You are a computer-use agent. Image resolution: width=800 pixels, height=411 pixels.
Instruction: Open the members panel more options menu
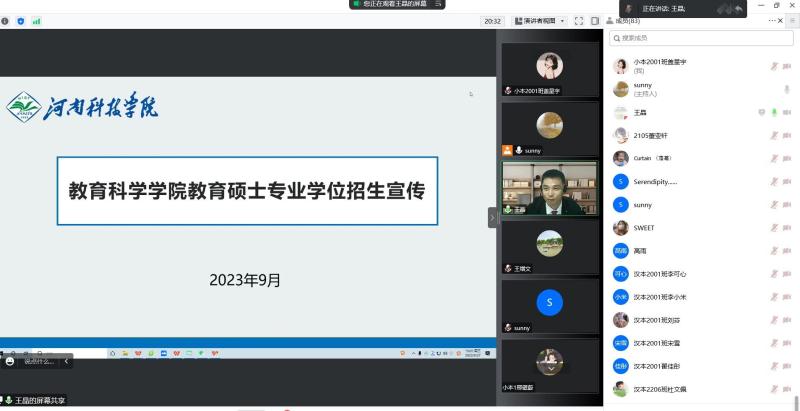point(771,21)
